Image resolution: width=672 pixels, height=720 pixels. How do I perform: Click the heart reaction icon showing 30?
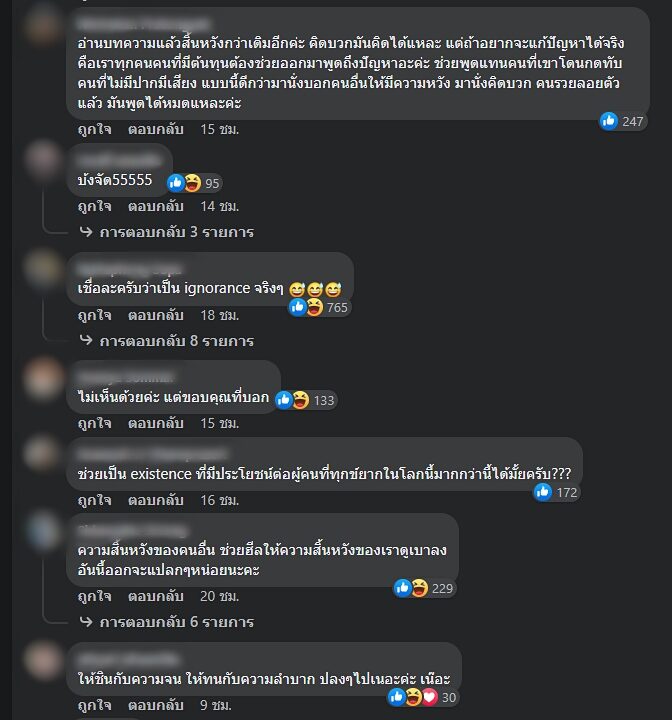click(429, 698)
